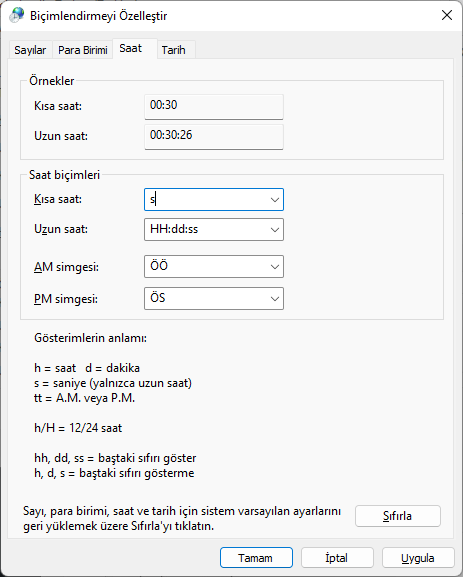
Task: Click the Saat biçimleri group heading
Action: pyautogui.click(x=64, y=175)
